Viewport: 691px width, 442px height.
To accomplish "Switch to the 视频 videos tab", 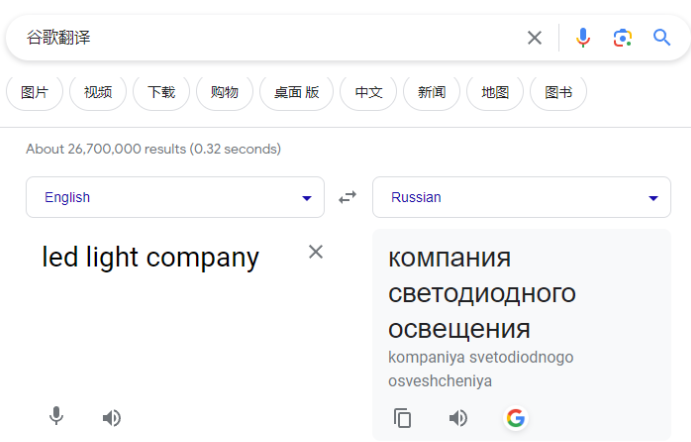I will coord(98,93).
